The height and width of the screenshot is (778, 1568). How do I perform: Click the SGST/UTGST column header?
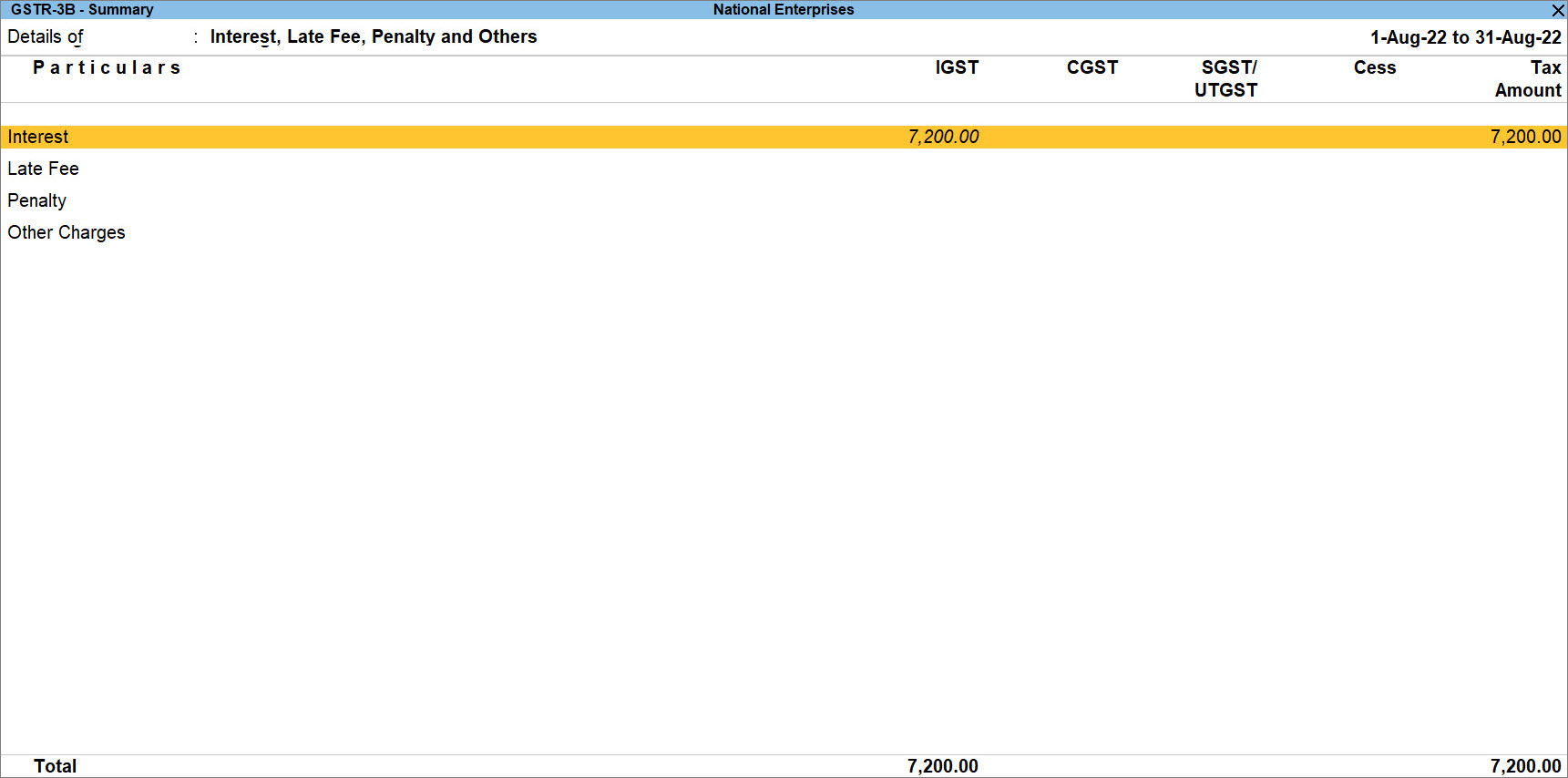pyautogui.click(x=1226, y=78)
